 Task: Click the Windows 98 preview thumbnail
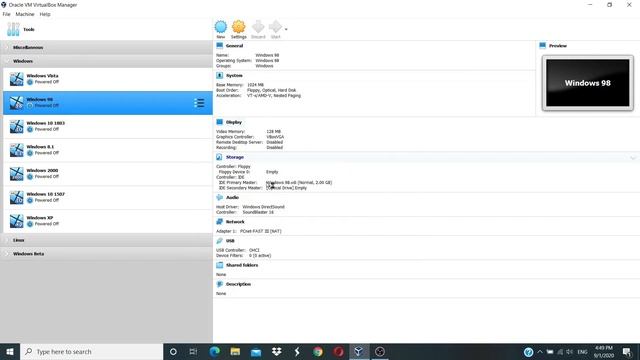pos(588,83)
